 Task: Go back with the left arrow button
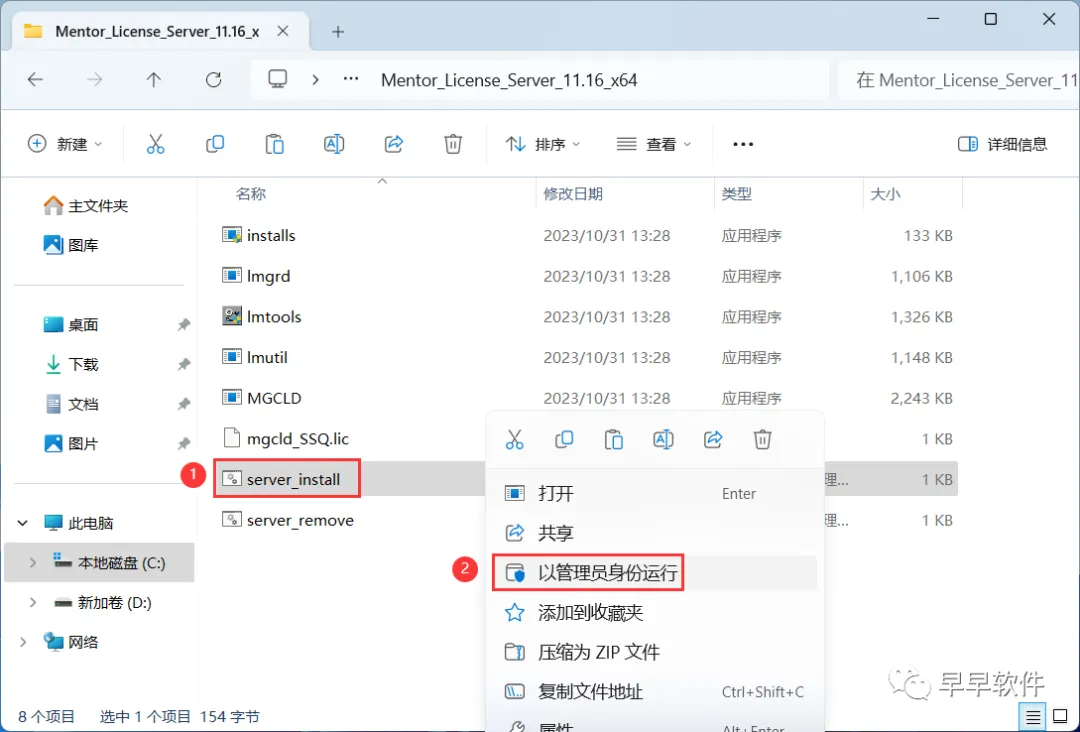coord(35,80)
